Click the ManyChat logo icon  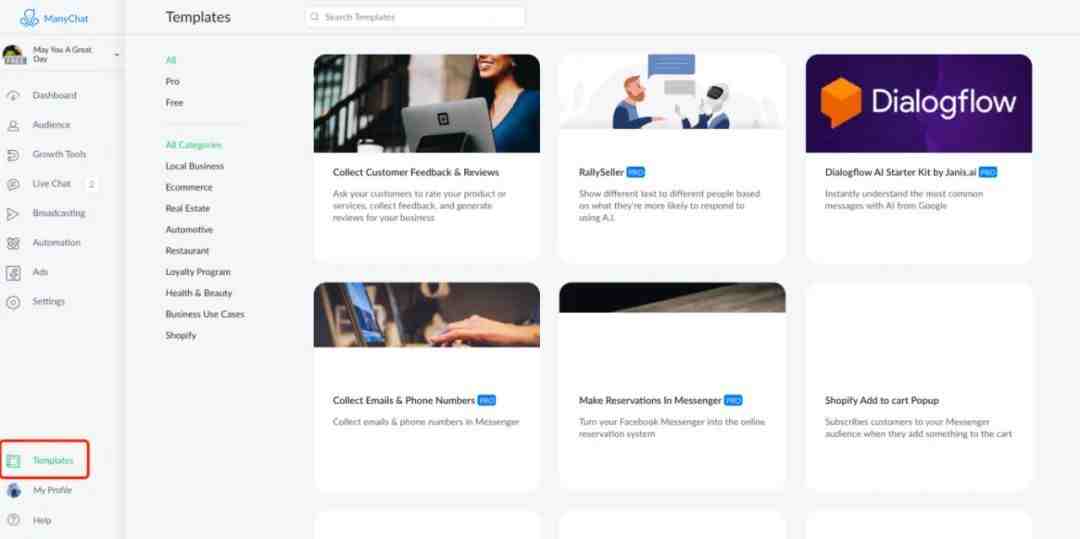(29, 18)
